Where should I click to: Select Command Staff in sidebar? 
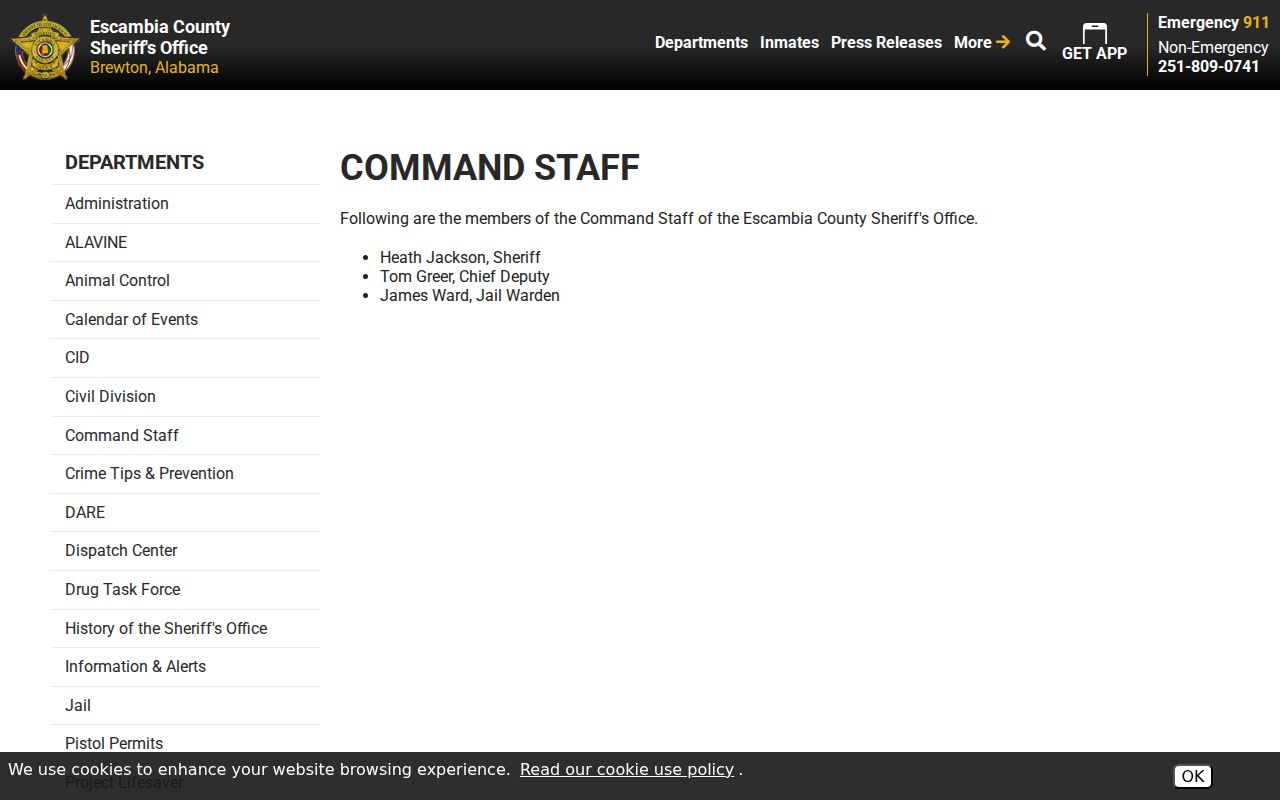click(x=185, y=435)
